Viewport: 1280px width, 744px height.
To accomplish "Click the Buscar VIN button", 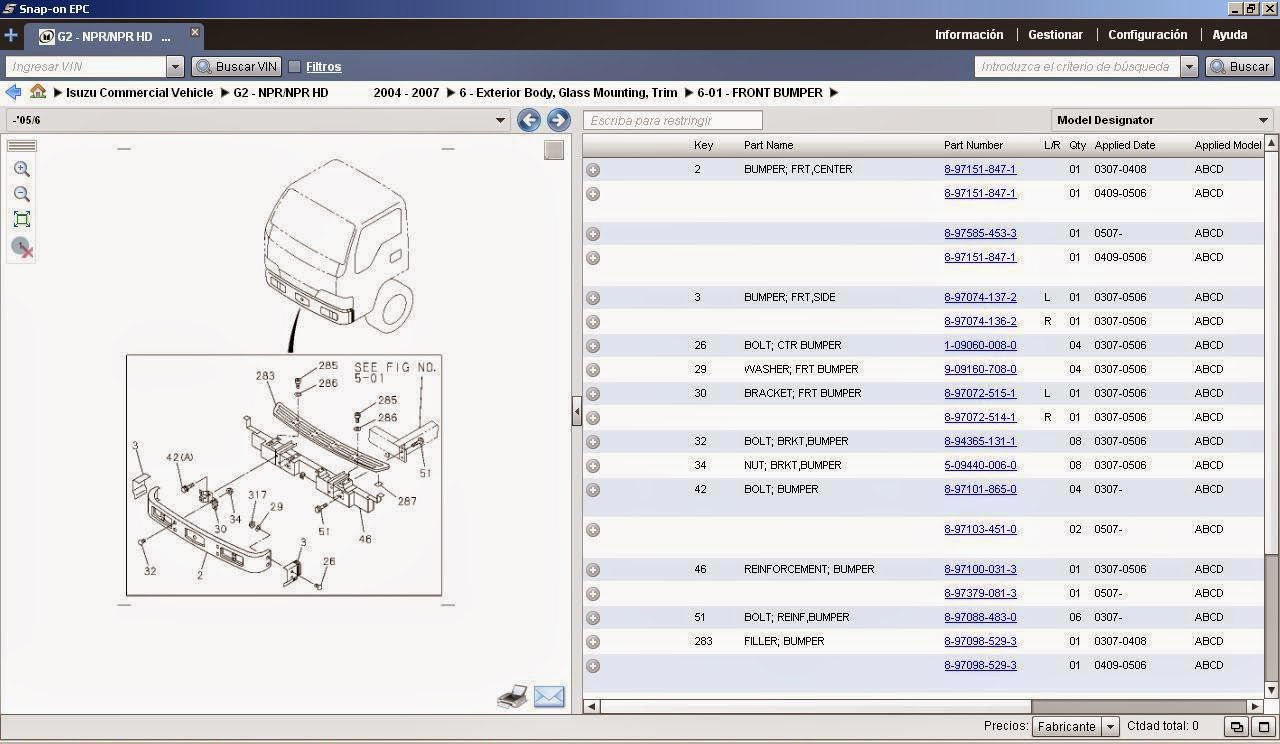I will (236, 67).
